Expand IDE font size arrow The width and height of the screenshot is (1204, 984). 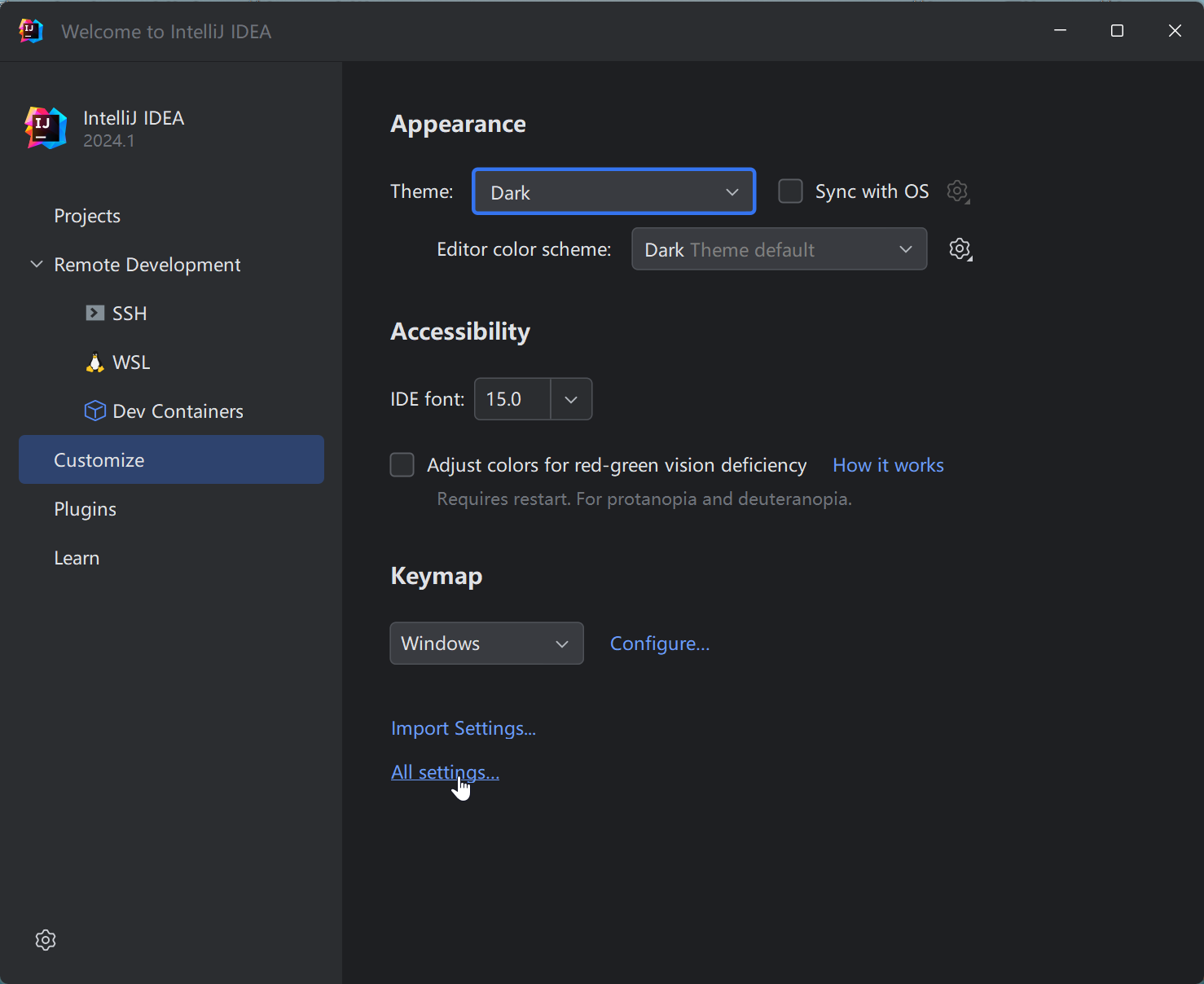[x=571, y=399]
